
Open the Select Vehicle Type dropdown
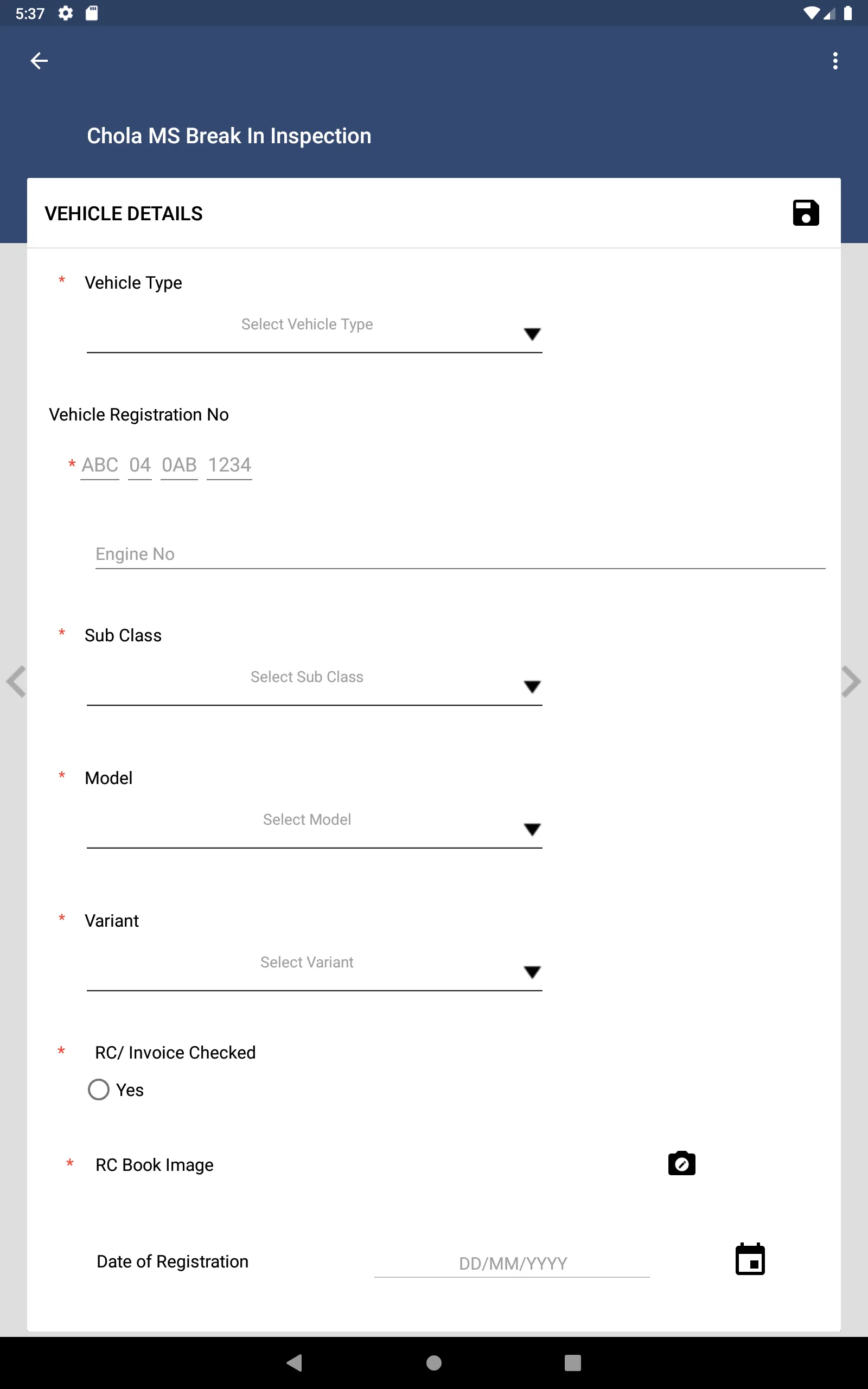(314, 331)
